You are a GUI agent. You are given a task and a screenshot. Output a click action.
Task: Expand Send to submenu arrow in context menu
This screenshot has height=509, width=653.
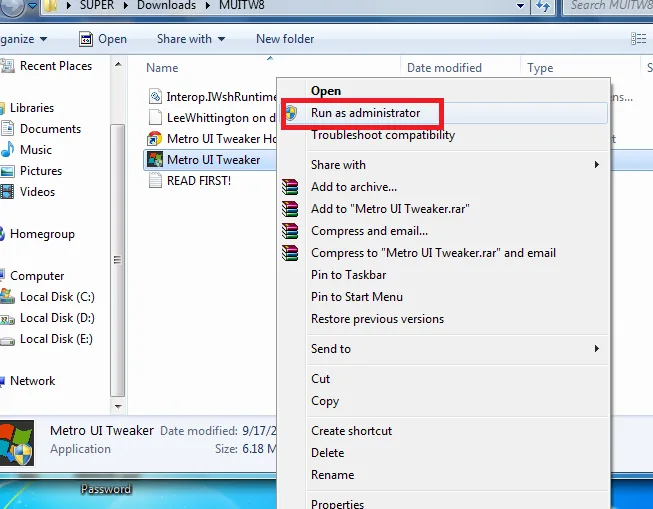597,348
